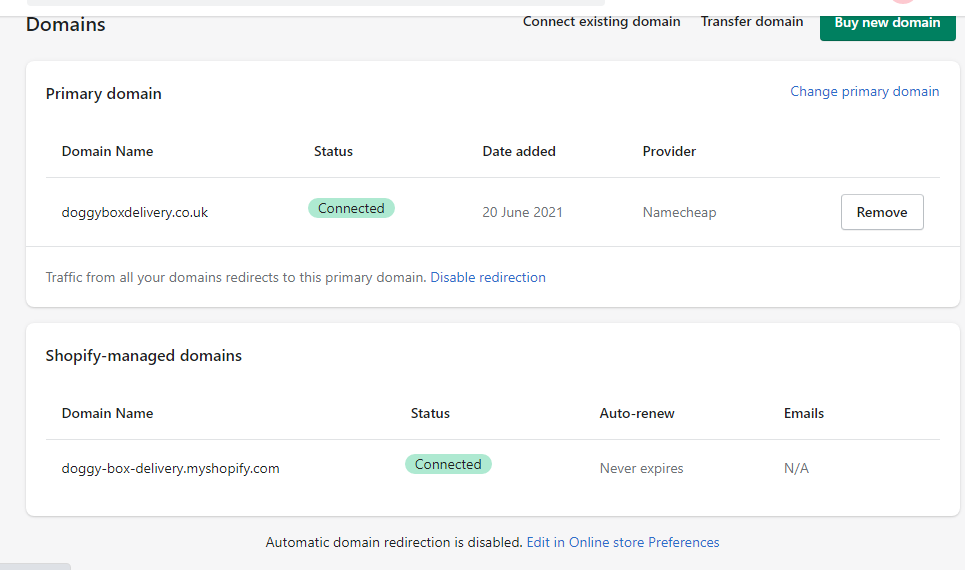Screen dimensions: 965x570
Task: Open Edit in Online store Preferences link
Action: coord(623,542)
